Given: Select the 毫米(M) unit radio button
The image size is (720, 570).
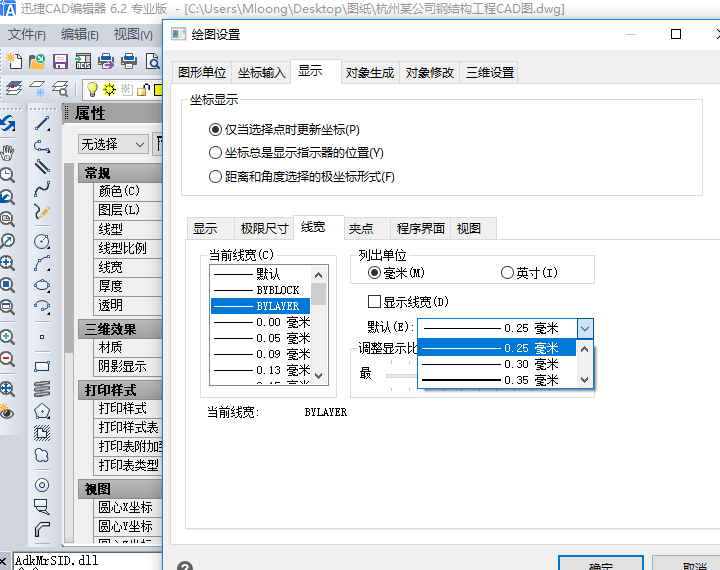Looking at the screenshot, I should coord(374,273).
